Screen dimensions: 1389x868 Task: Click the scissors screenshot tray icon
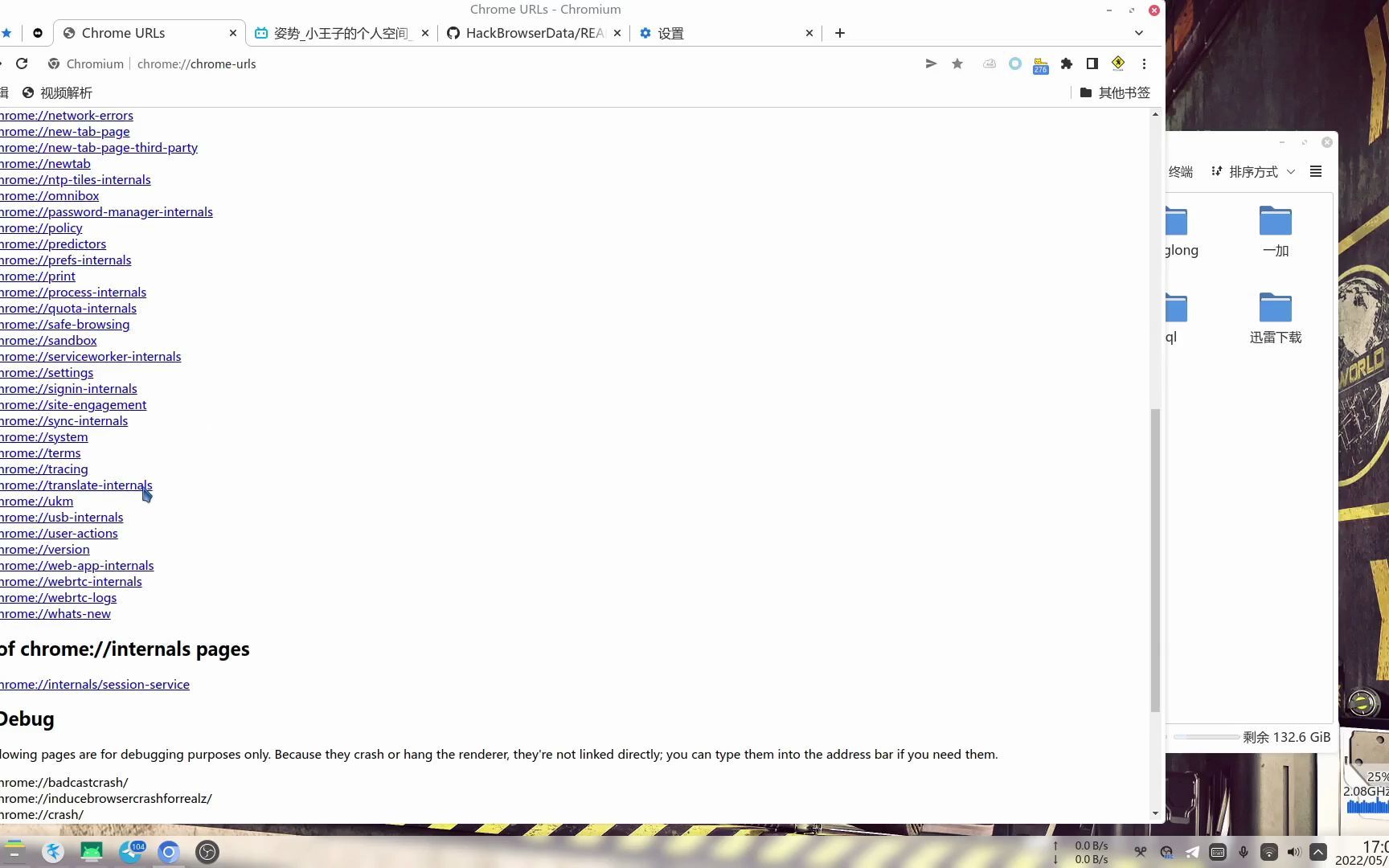1141,852
